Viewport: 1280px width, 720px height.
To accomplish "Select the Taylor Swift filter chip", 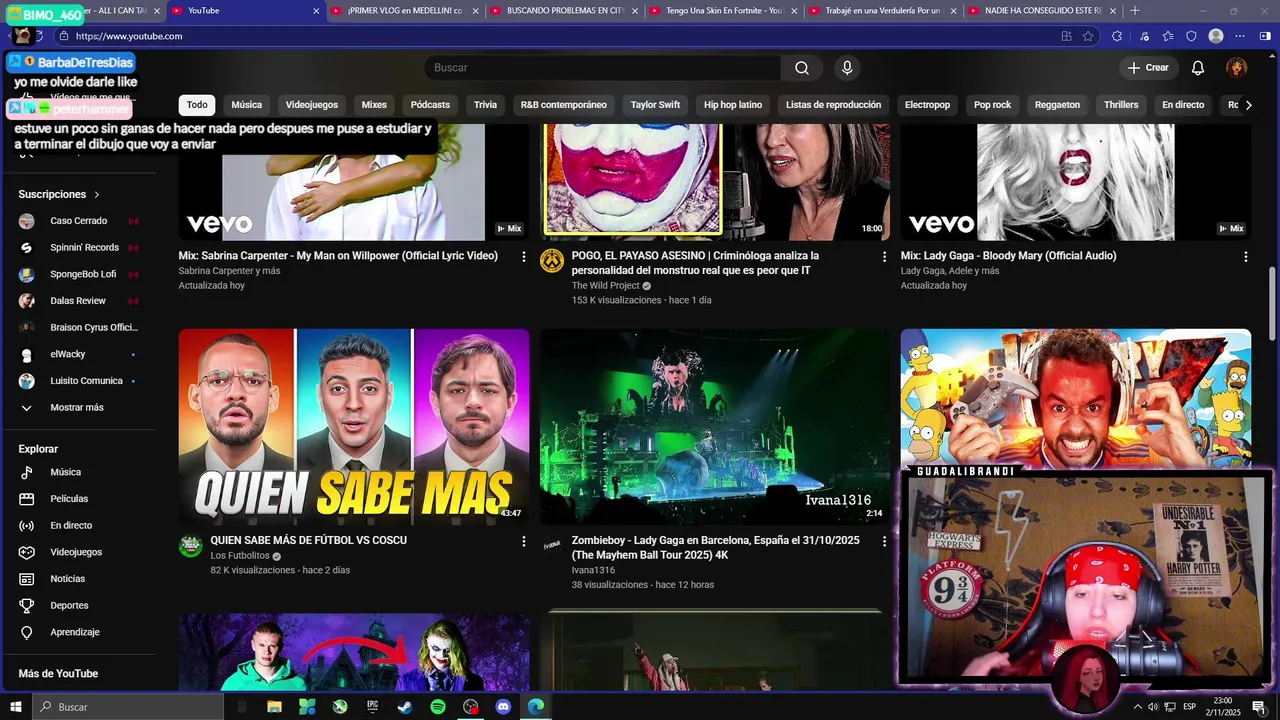I will [655, 105].
